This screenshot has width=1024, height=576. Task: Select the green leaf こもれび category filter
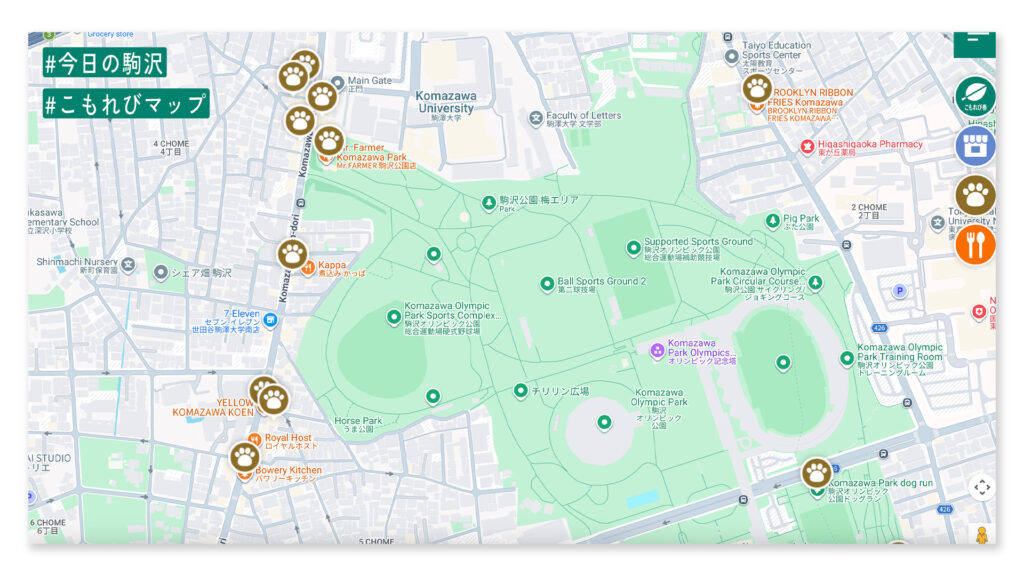975,96
